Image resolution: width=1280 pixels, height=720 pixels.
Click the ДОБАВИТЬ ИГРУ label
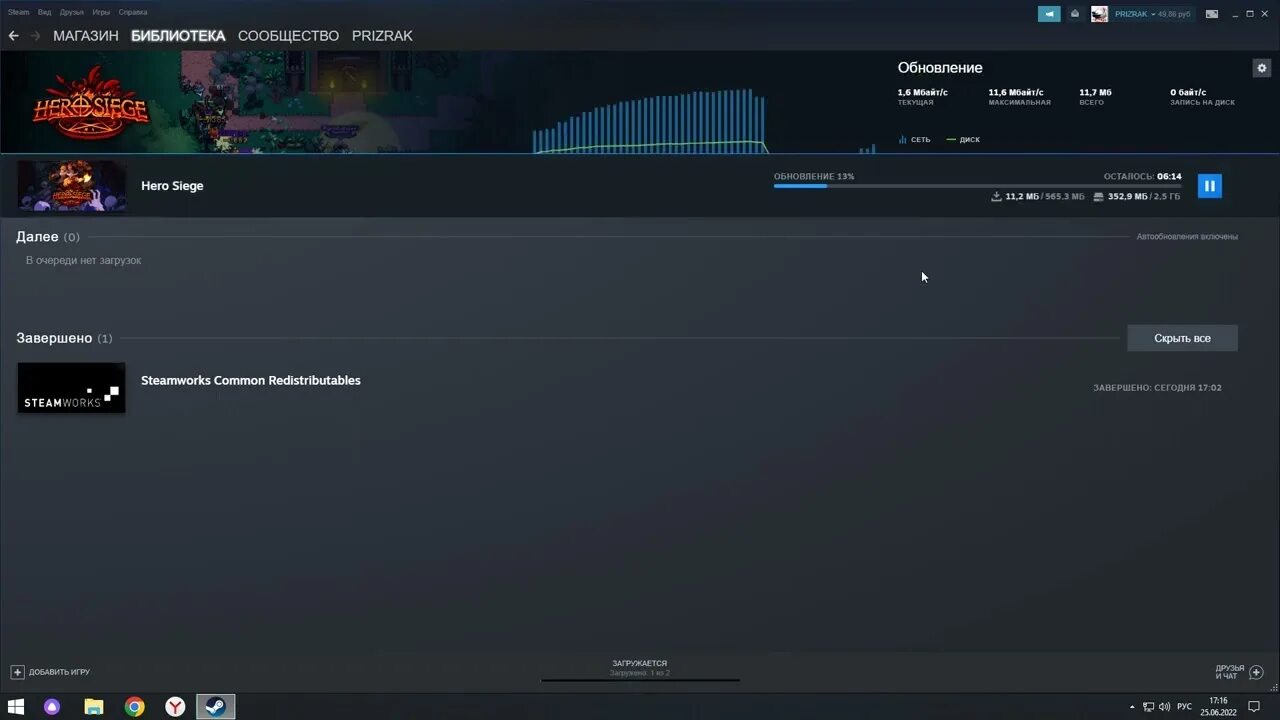pyautogui.click(x=59, y=672)
